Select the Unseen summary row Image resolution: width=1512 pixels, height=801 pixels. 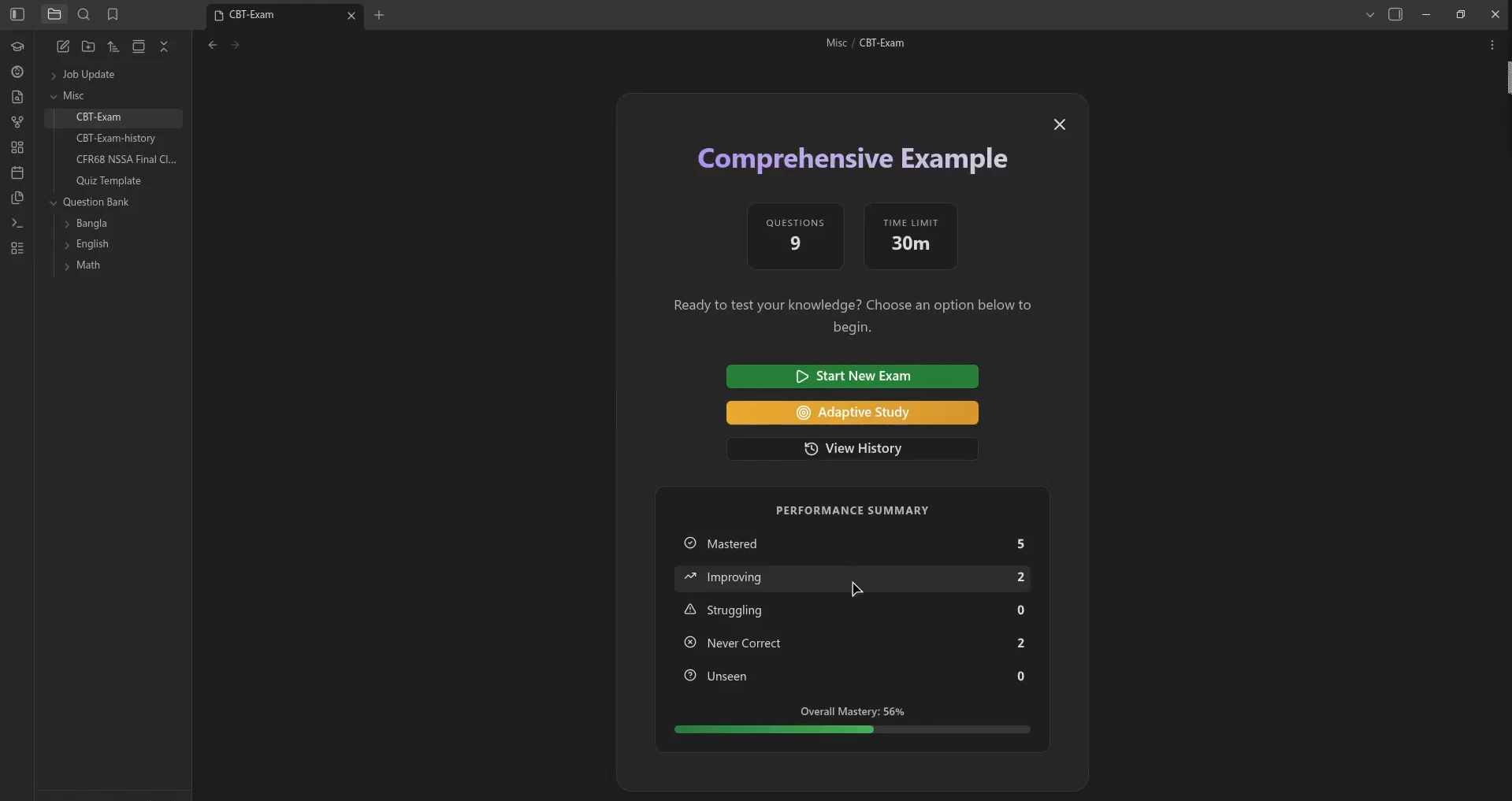[852, 677]
